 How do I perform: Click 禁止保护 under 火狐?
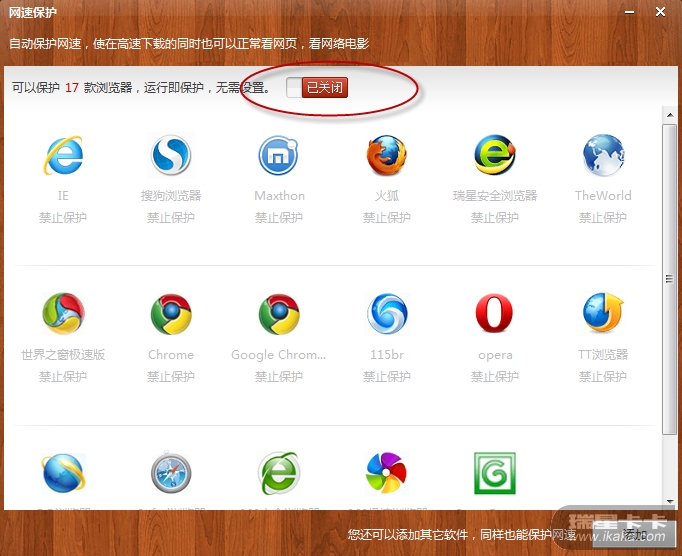point(387,217)
